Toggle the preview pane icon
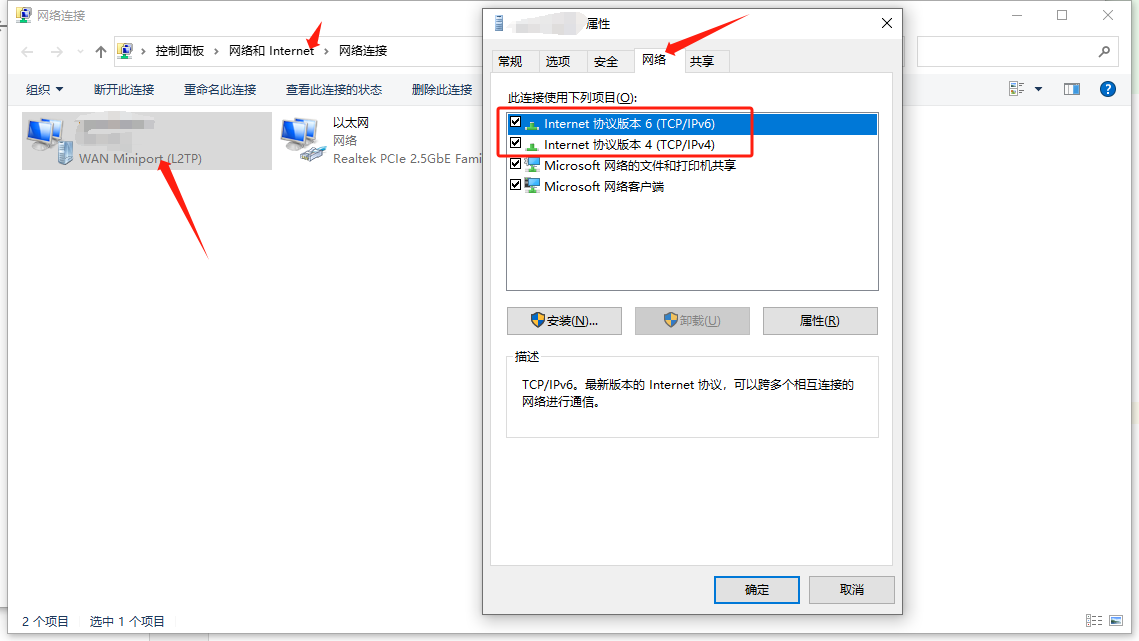 [1071, 89]
